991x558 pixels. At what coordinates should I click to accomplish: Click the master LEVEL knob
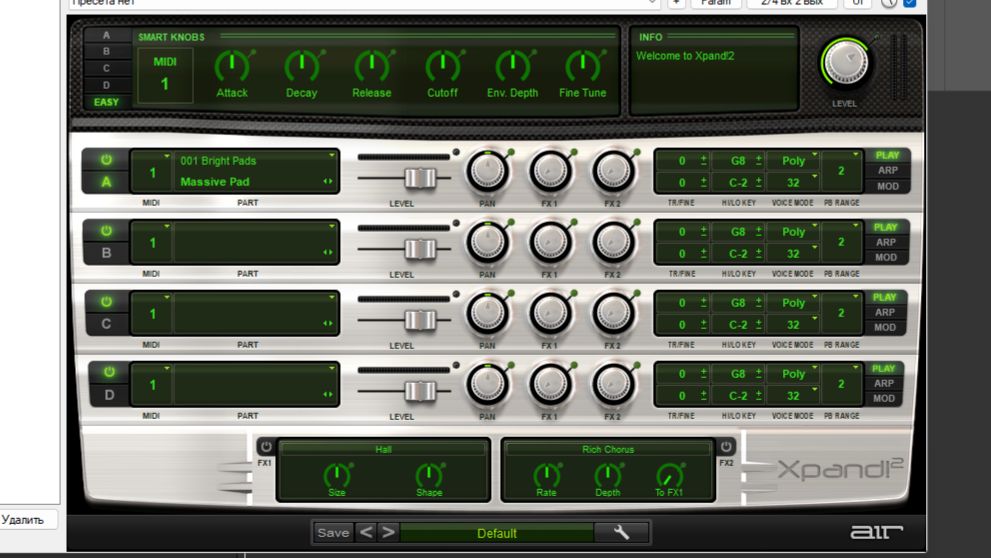pyautogui.click(x=846, y=63)
